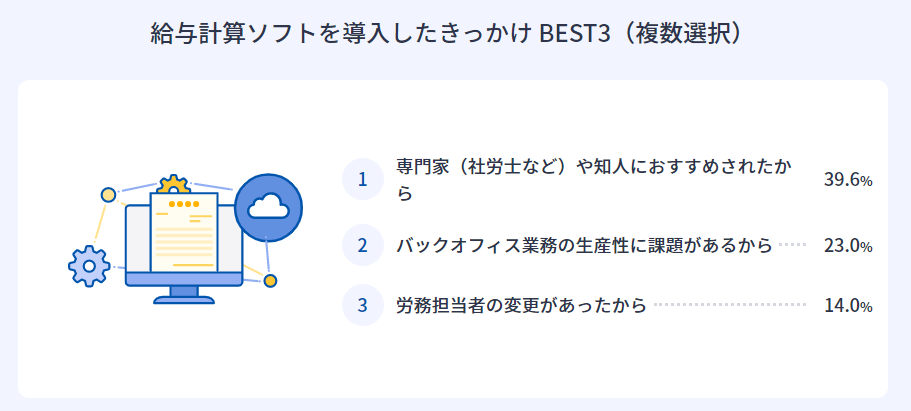The image size is (911, 411).
Task: Select the rank 3 number badge
Action: tap(363, 305)
